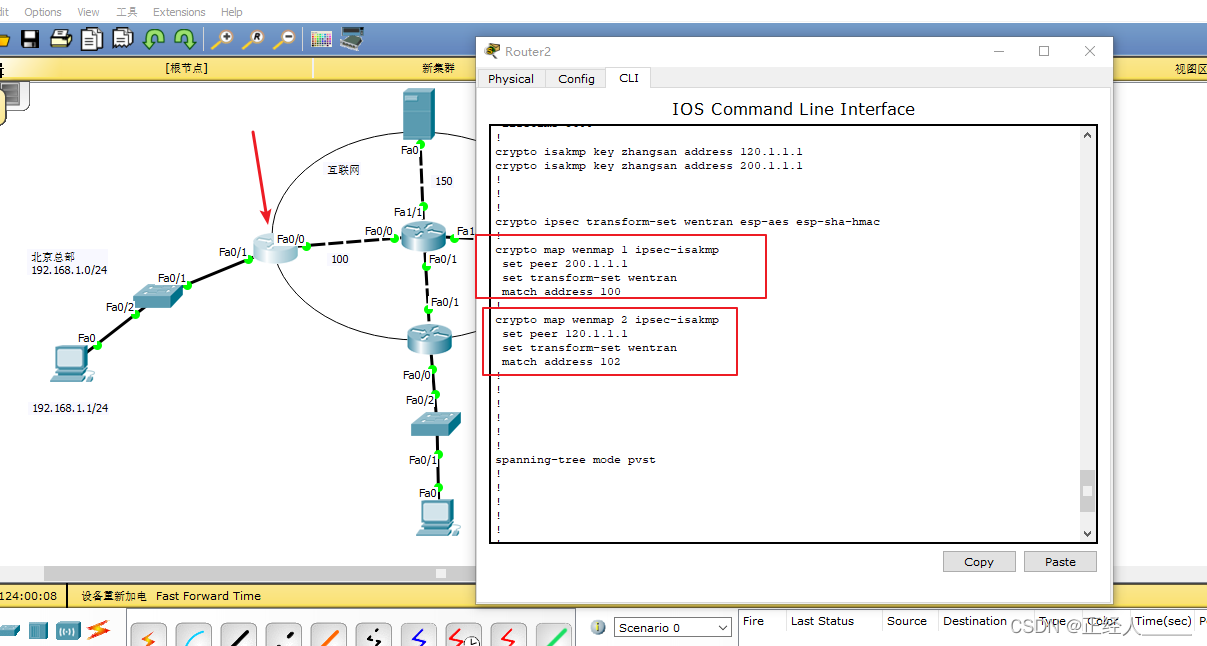Viewport: 1207px width, 646px height.
Task: Pick the orange fiber cable icon
Action: (329, 635)
